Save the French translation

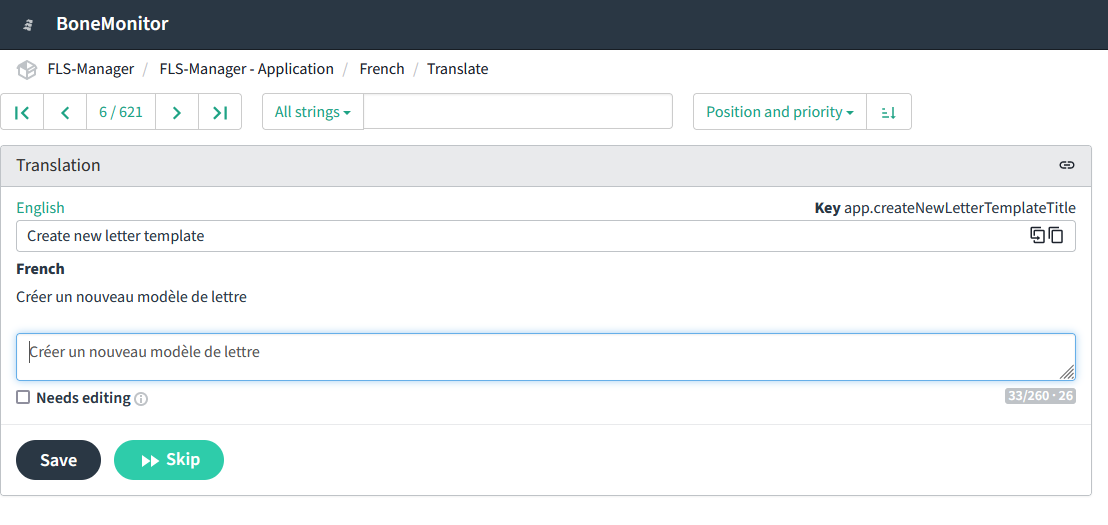click(x=59, y=460)
